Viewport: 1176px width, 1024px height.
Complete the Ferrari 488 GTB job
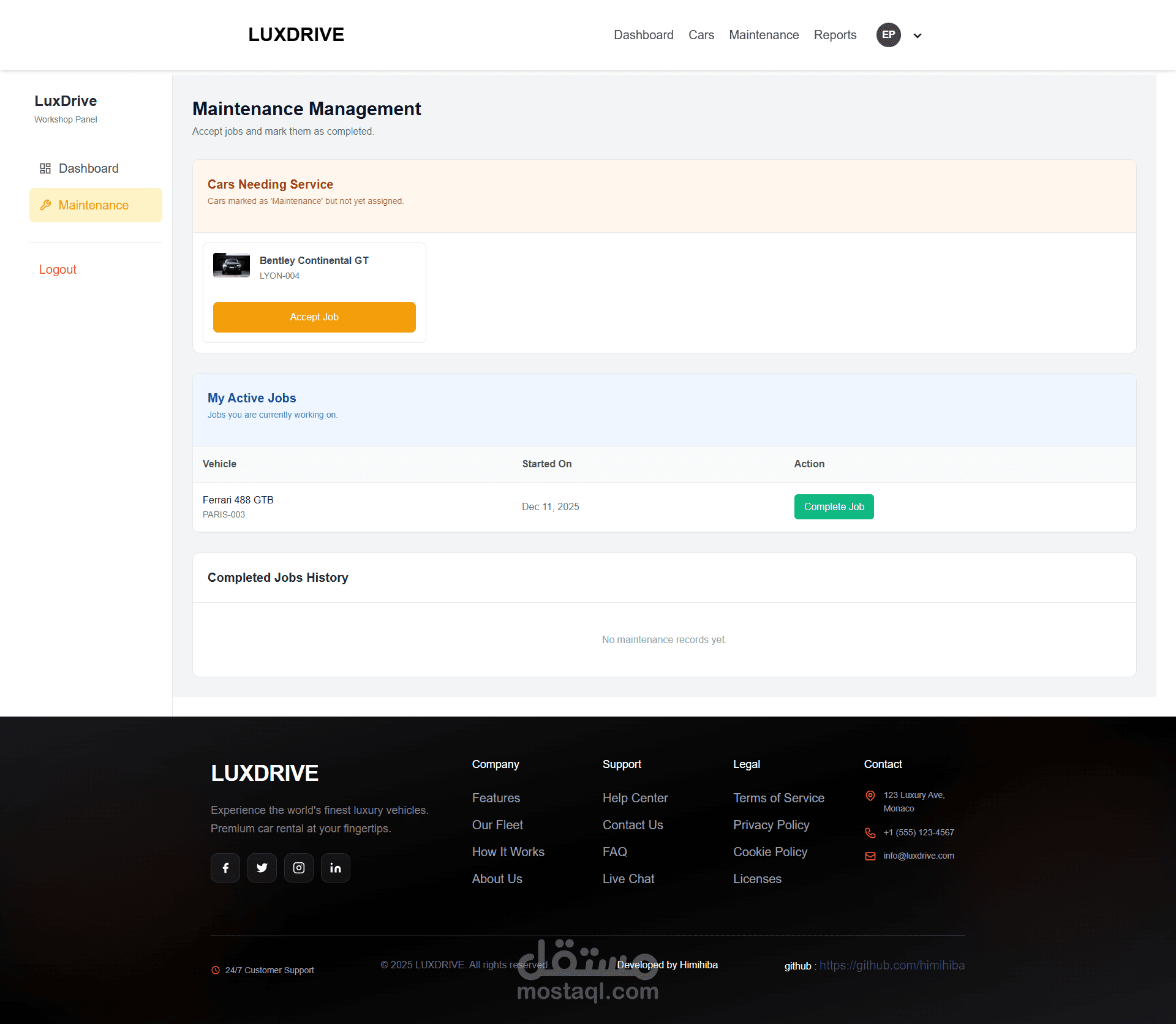pyautogui.click(x=834, y=507)
